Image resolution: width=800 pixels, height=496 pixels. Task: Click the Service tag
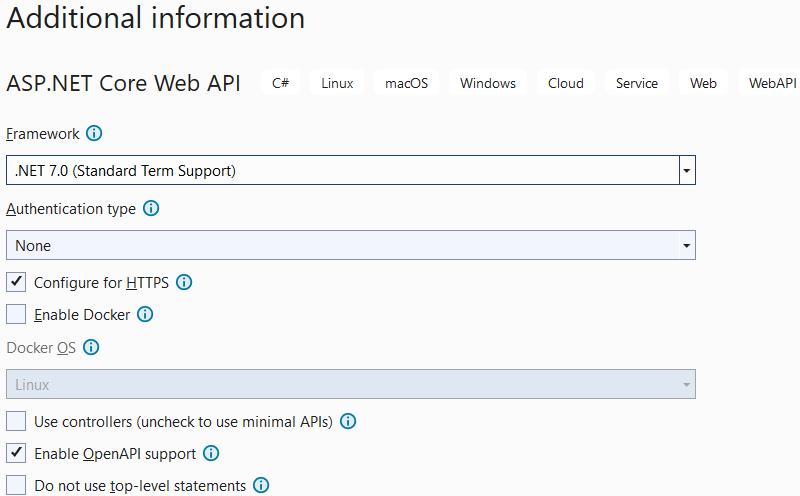tap(637, 83)
